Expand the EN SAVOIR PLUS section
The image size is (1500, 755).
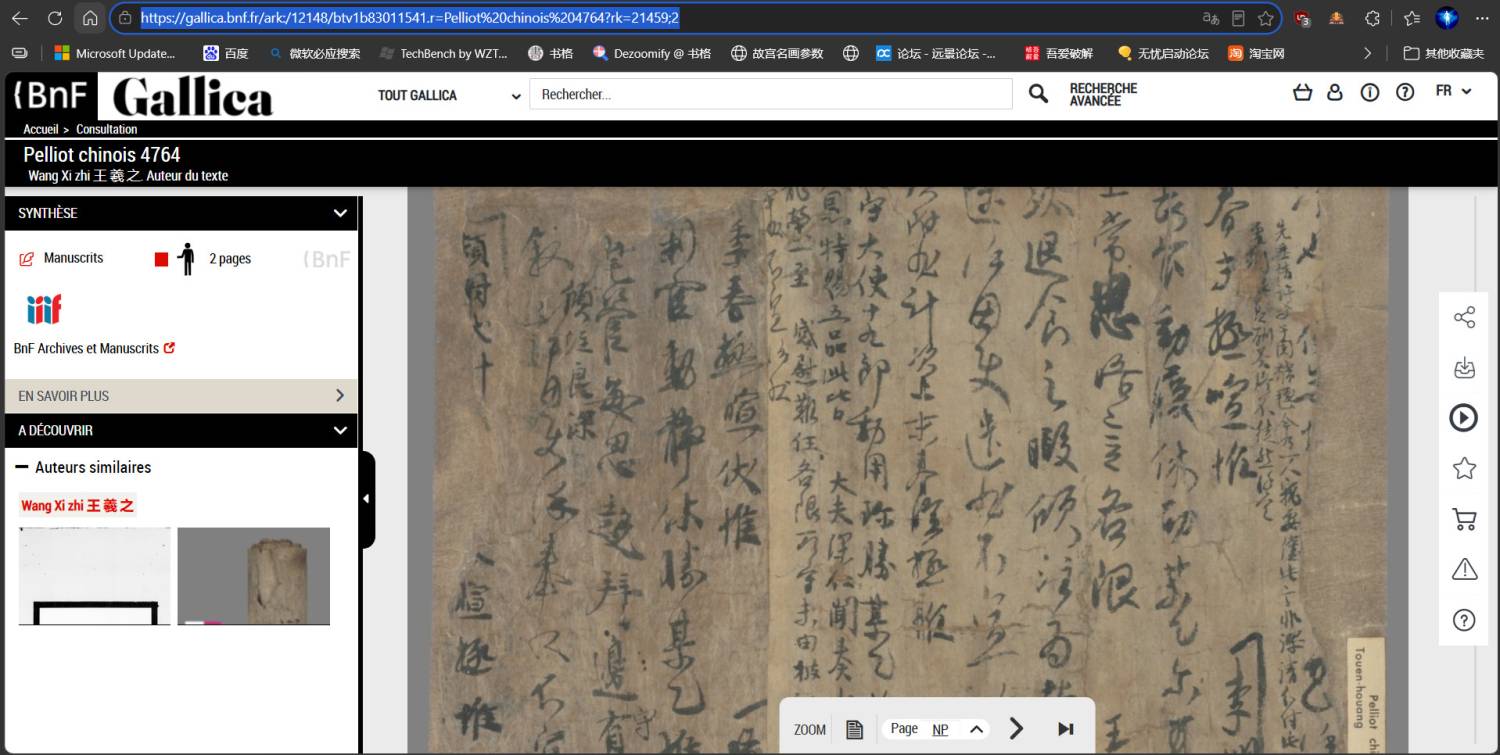pos(181,395)
